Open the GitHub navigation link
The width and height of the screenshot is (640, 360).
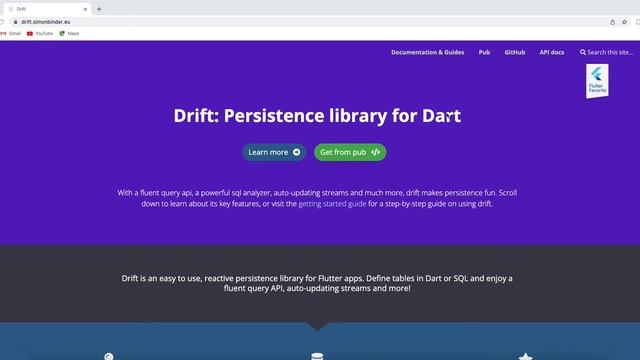tap(515, 52)
